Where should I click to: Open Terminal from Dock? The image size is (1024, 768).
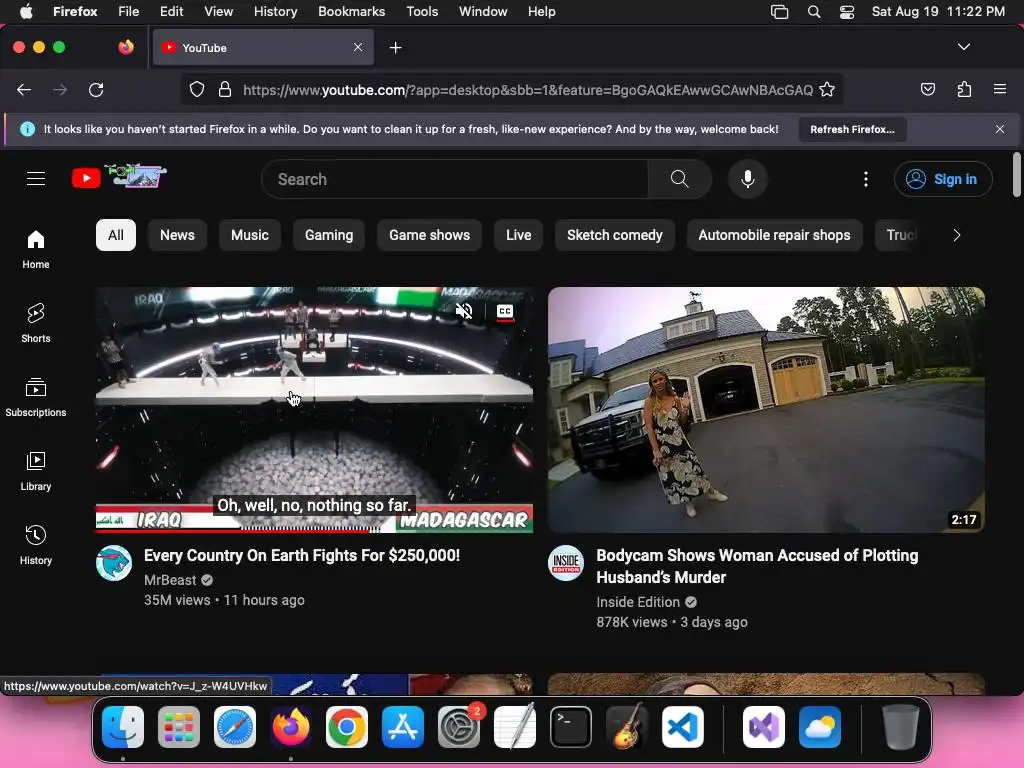571,727
